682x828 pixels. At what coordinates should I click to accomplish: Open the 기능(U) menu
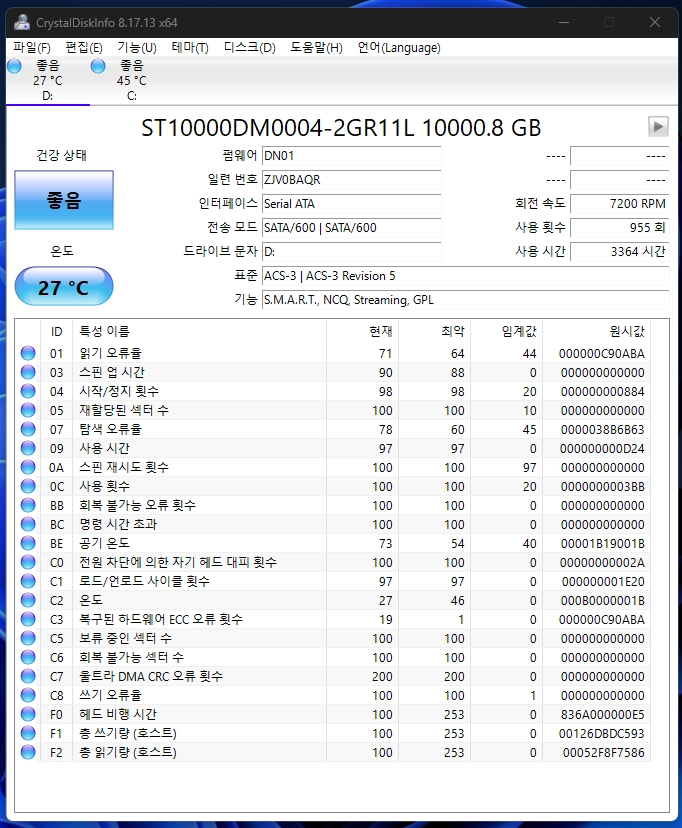coord(137,48)
